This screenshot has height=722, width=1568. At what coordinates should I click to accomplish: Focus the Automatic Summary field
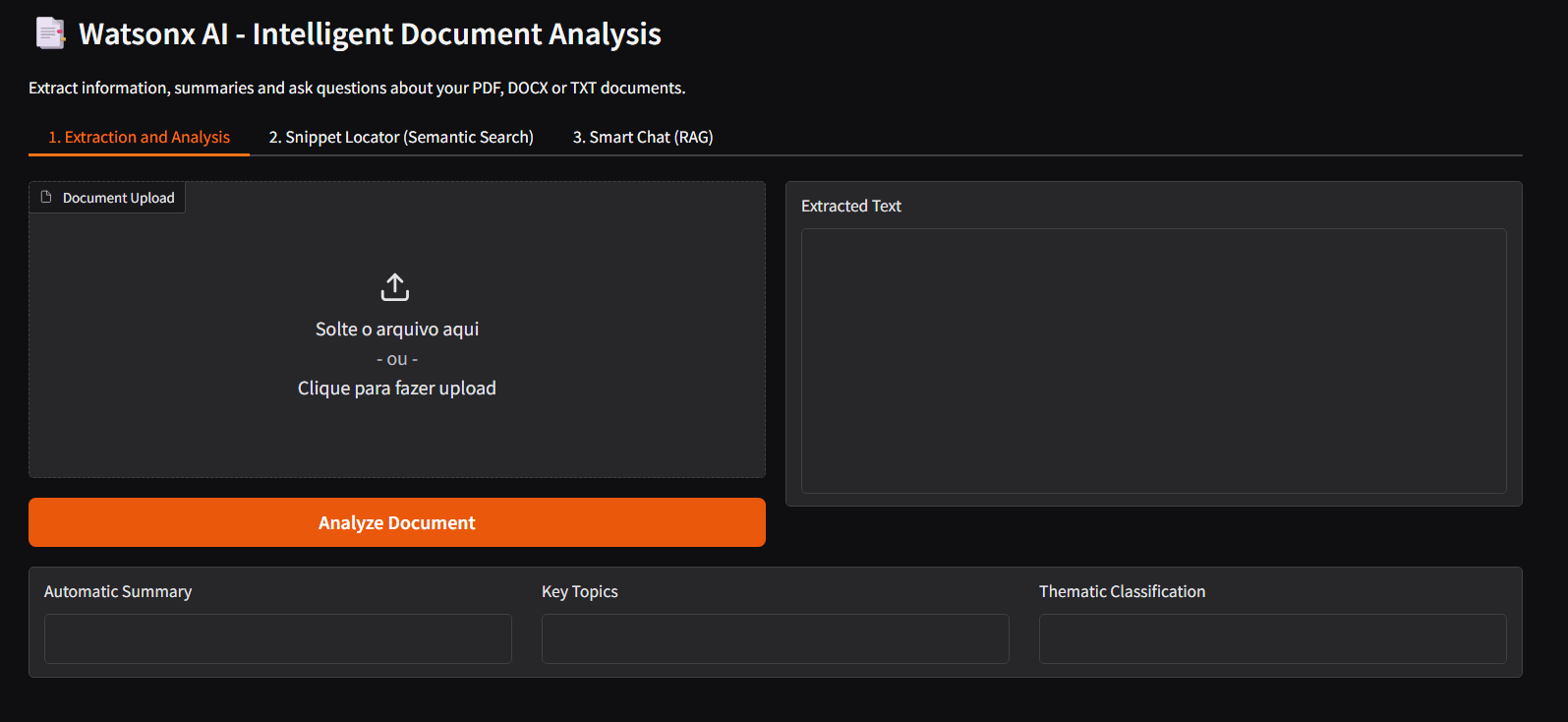click(x=278, y=638)
